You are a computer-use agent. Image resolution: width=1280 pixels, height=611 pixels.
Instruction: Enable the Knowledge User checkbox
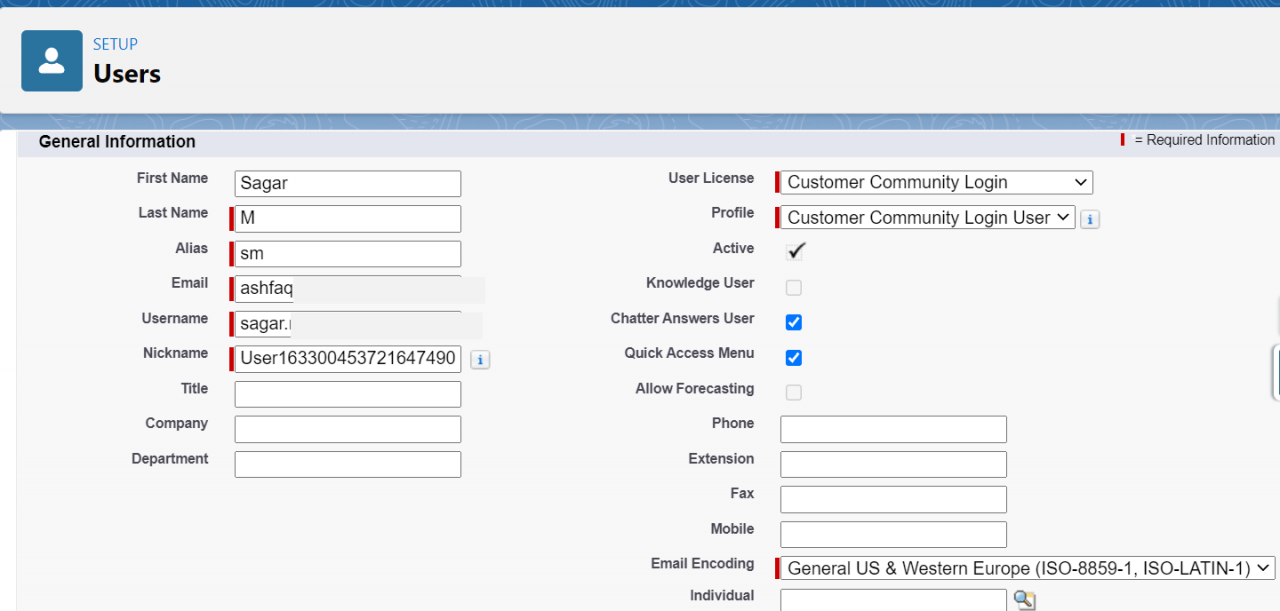pyautogui.click(x=793, y=287)
